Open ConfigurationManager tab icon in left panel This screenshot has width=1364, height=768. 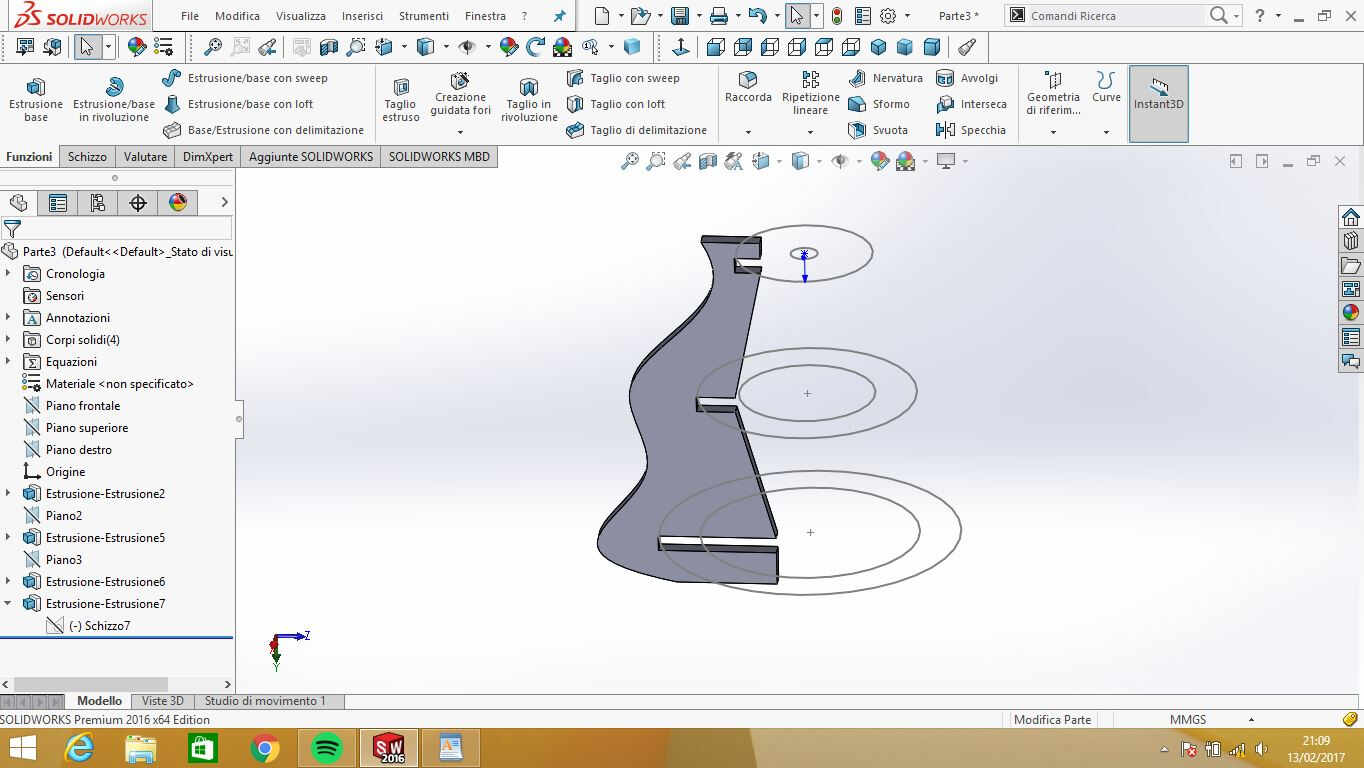click(98, 203)
